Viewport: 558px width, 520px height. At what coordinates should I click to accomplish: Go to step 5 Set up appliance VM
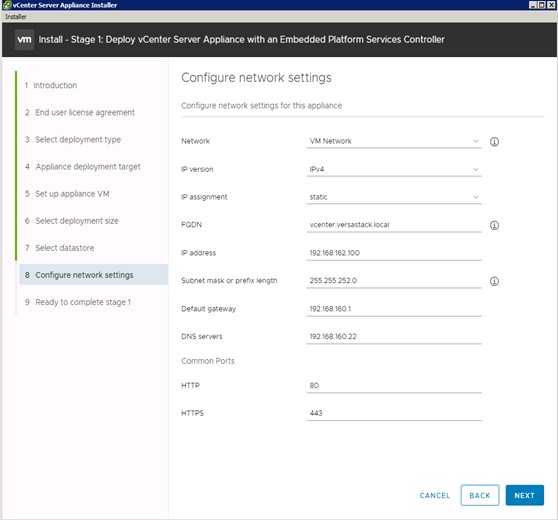point(67,194)
